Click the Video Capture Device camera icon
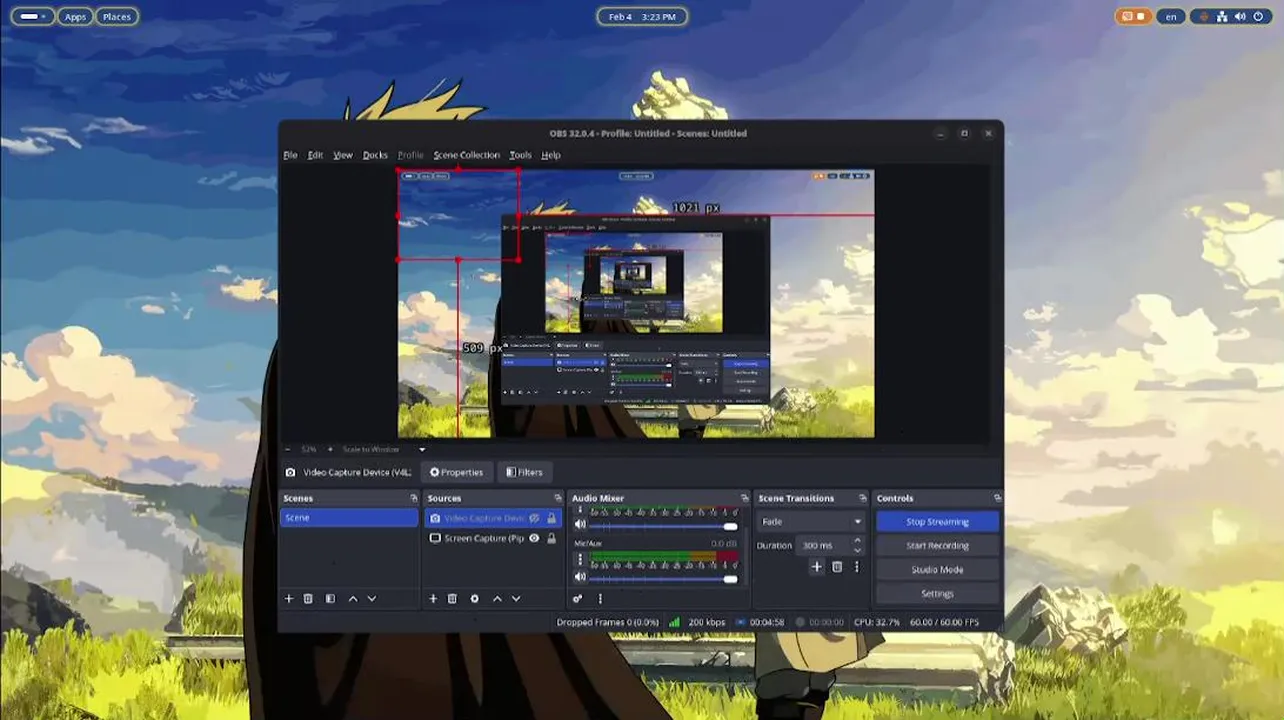Viewport: 1284px width, 720px height. pyautogui.click(x=435, y=518)
